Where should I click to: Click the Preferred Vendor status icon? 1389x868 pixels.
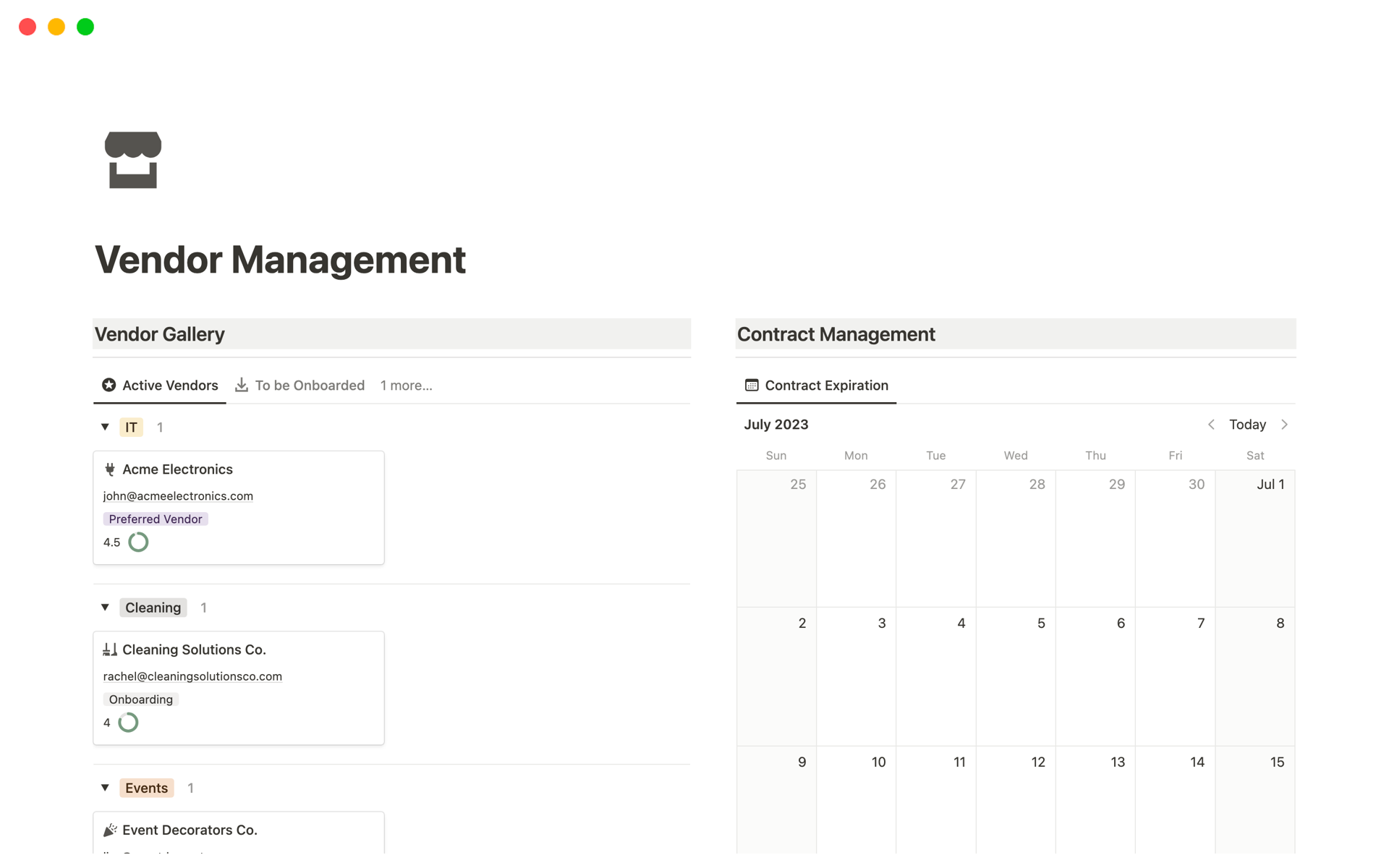(155, 518)
